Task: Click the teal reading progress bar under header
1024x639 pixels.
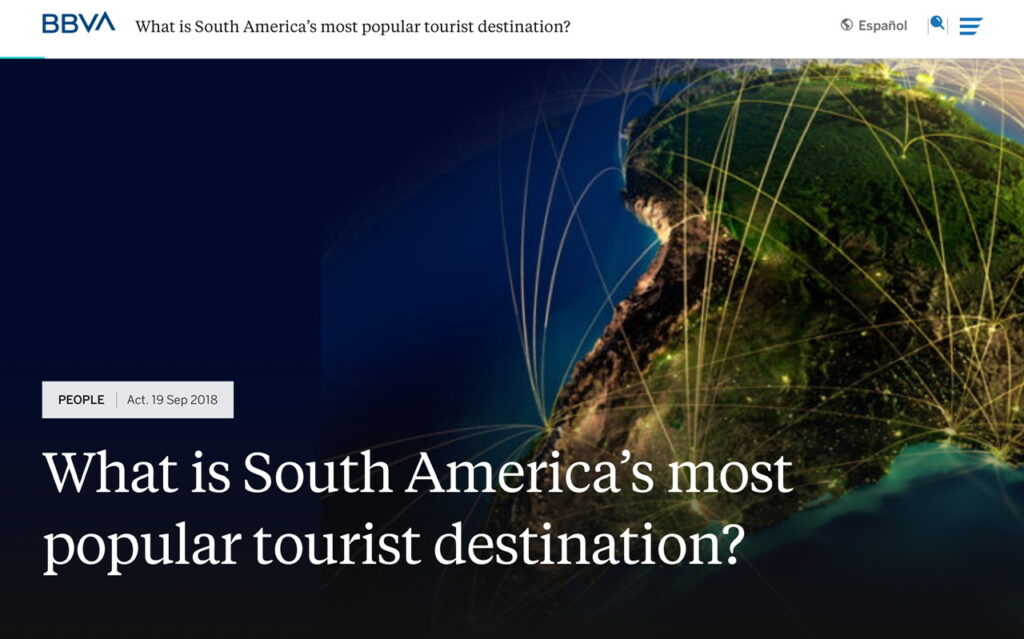Action: tap(22, 57)
